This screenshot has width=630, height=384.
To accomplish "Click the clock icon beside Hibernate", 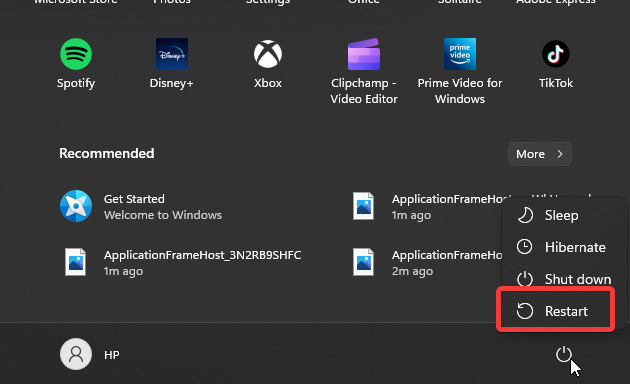I will coord(524,247).
